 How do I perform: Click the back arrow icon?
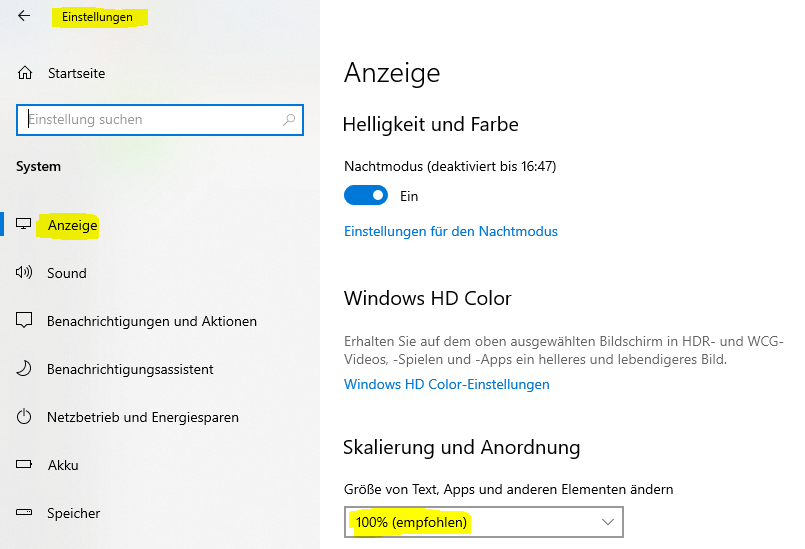pos(24,16)
